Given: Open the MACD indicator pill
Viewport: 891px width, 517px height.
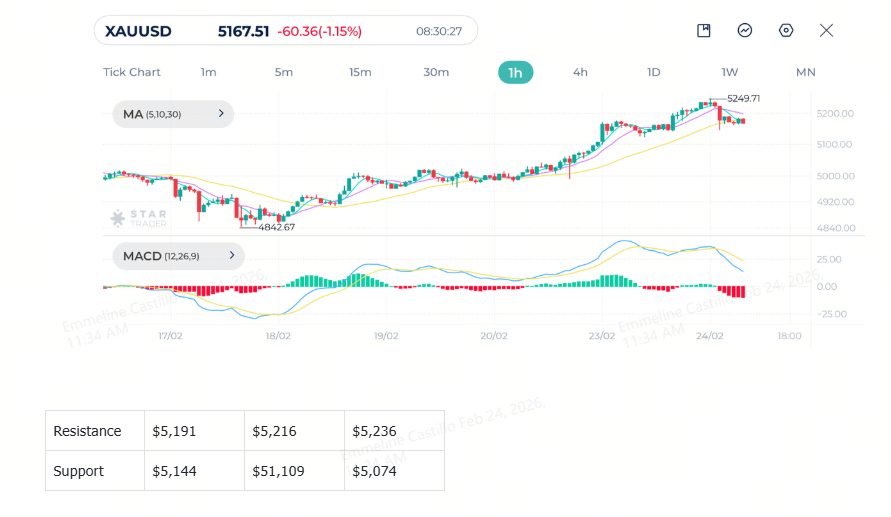Looking at the screenshot, I should click(x=178, y=256).
